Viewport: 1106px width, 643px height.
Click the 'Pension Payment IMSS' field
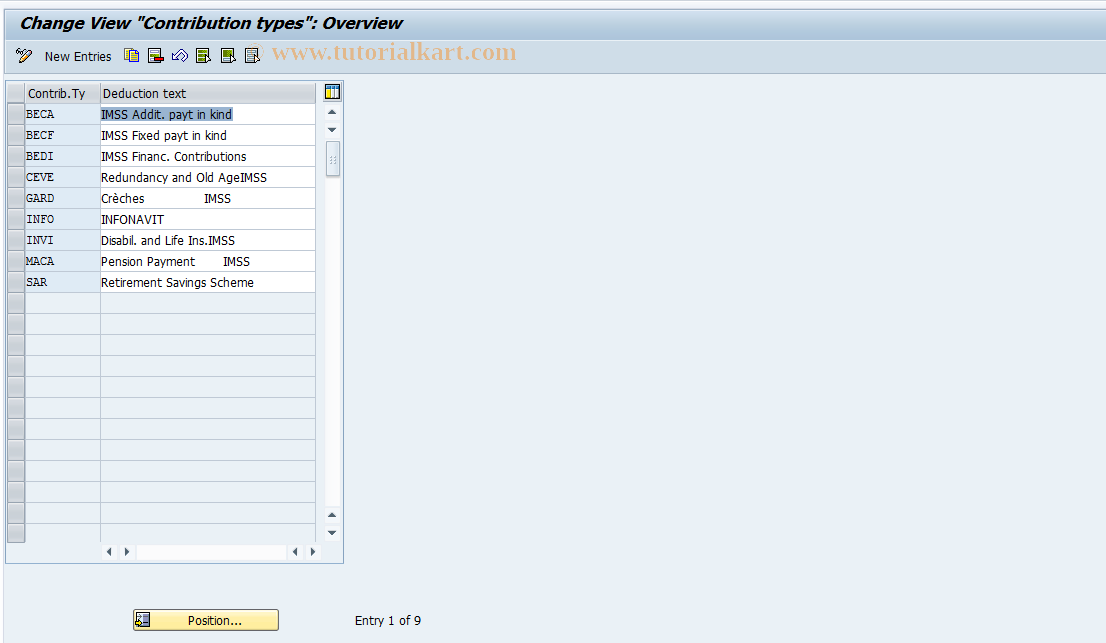(x=208, y=262)
